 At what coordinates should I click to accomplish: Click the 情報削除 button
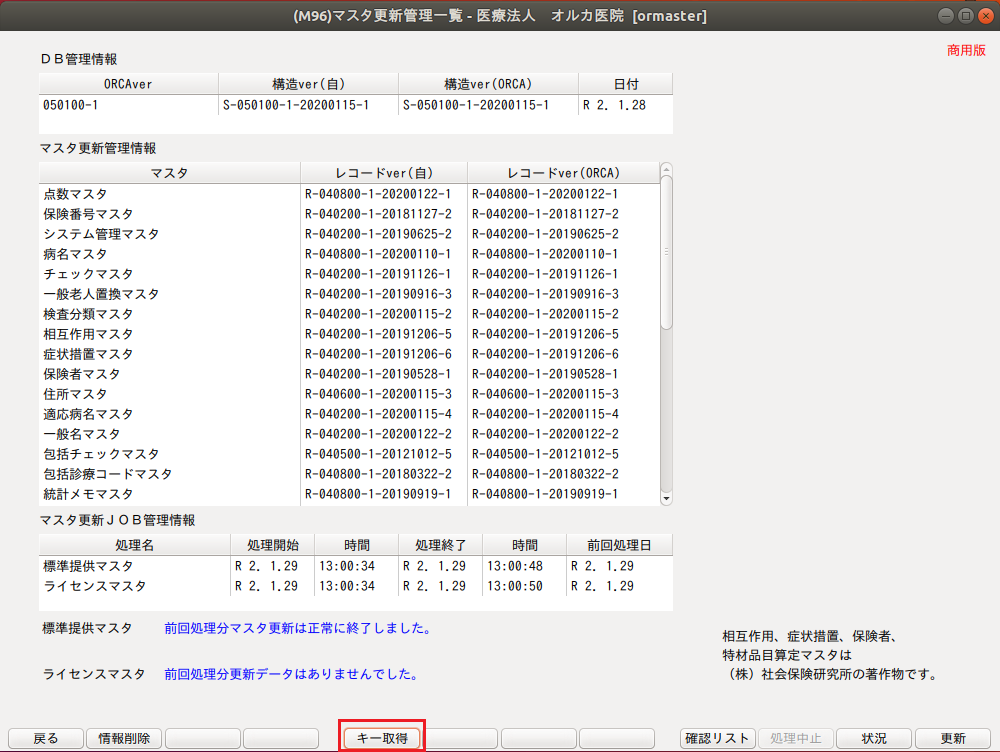pyautogui.click(x=123, y=738)
